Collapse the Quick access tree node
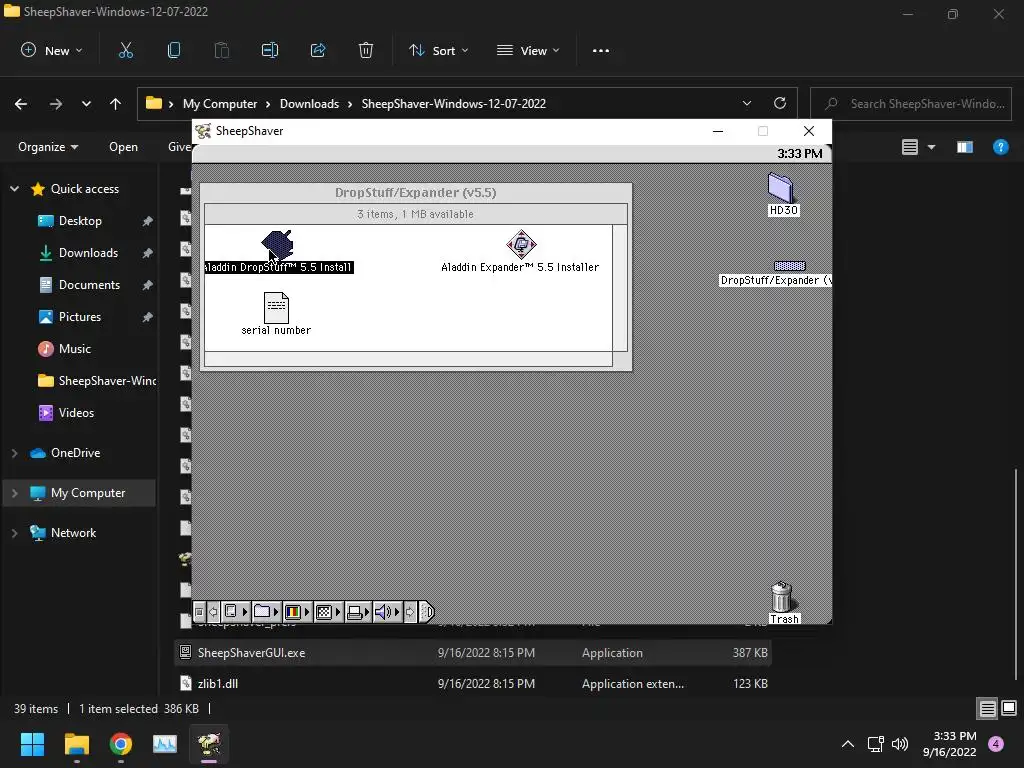This screenshot has height=768, width=1024. pos(14,189)
